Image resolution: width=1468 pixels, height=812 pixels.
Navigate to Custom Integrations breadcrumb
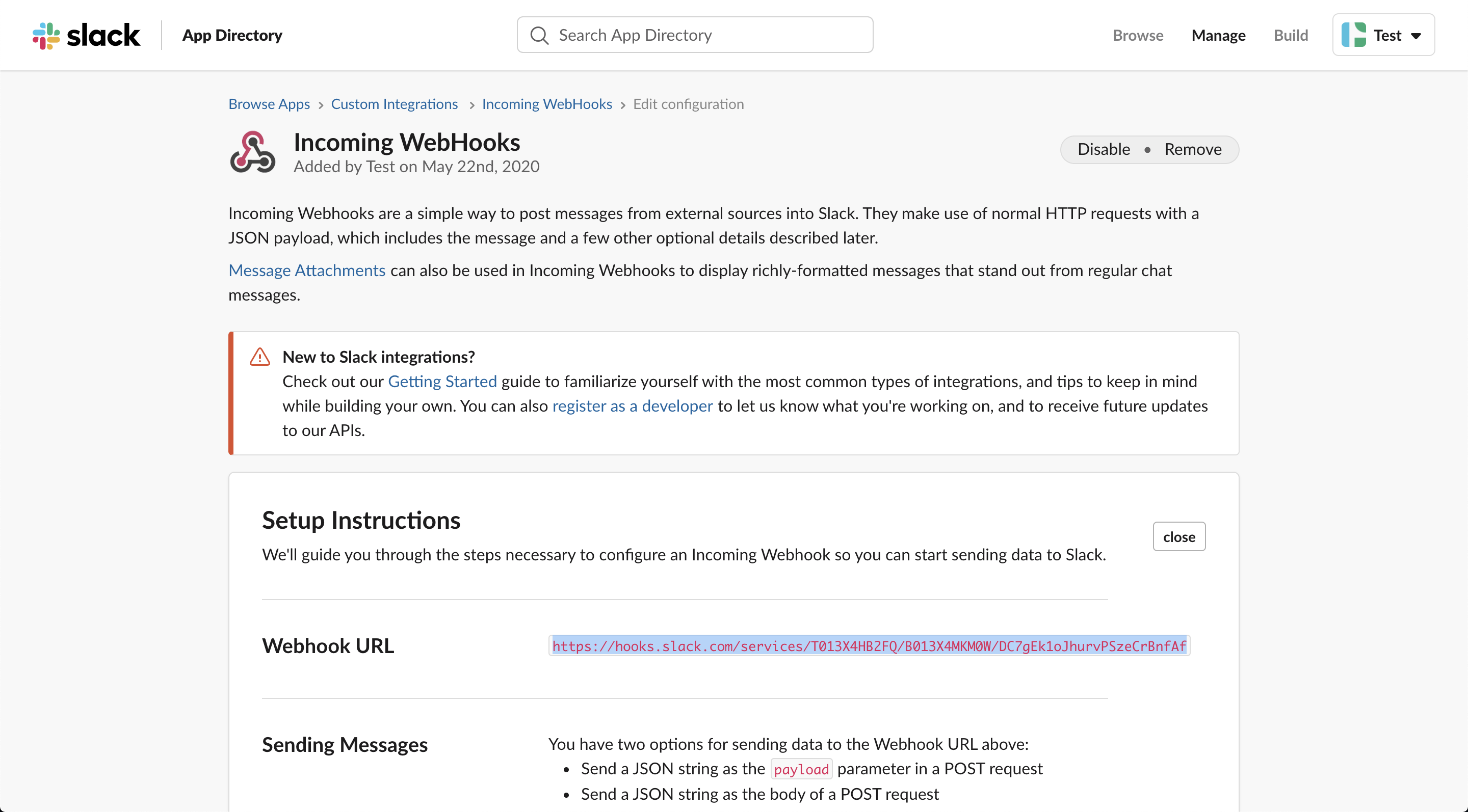395,103
